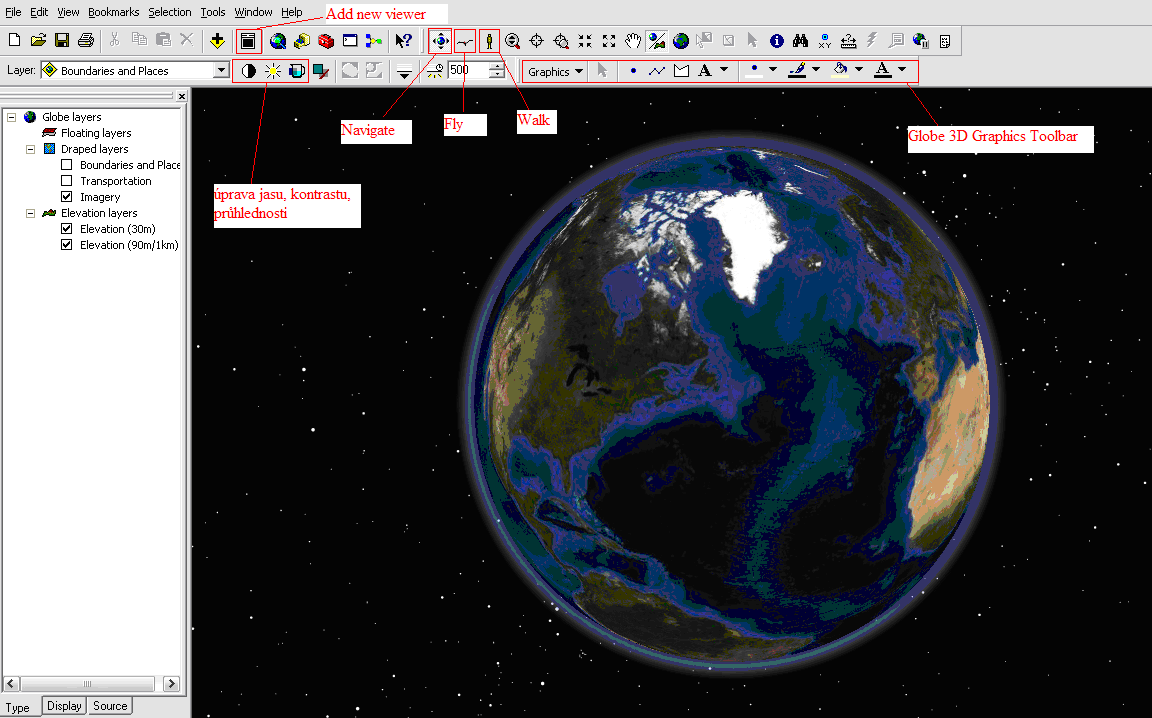
Task: Open the fill color dropdown arrow
Action: click(x=859, y=70)
